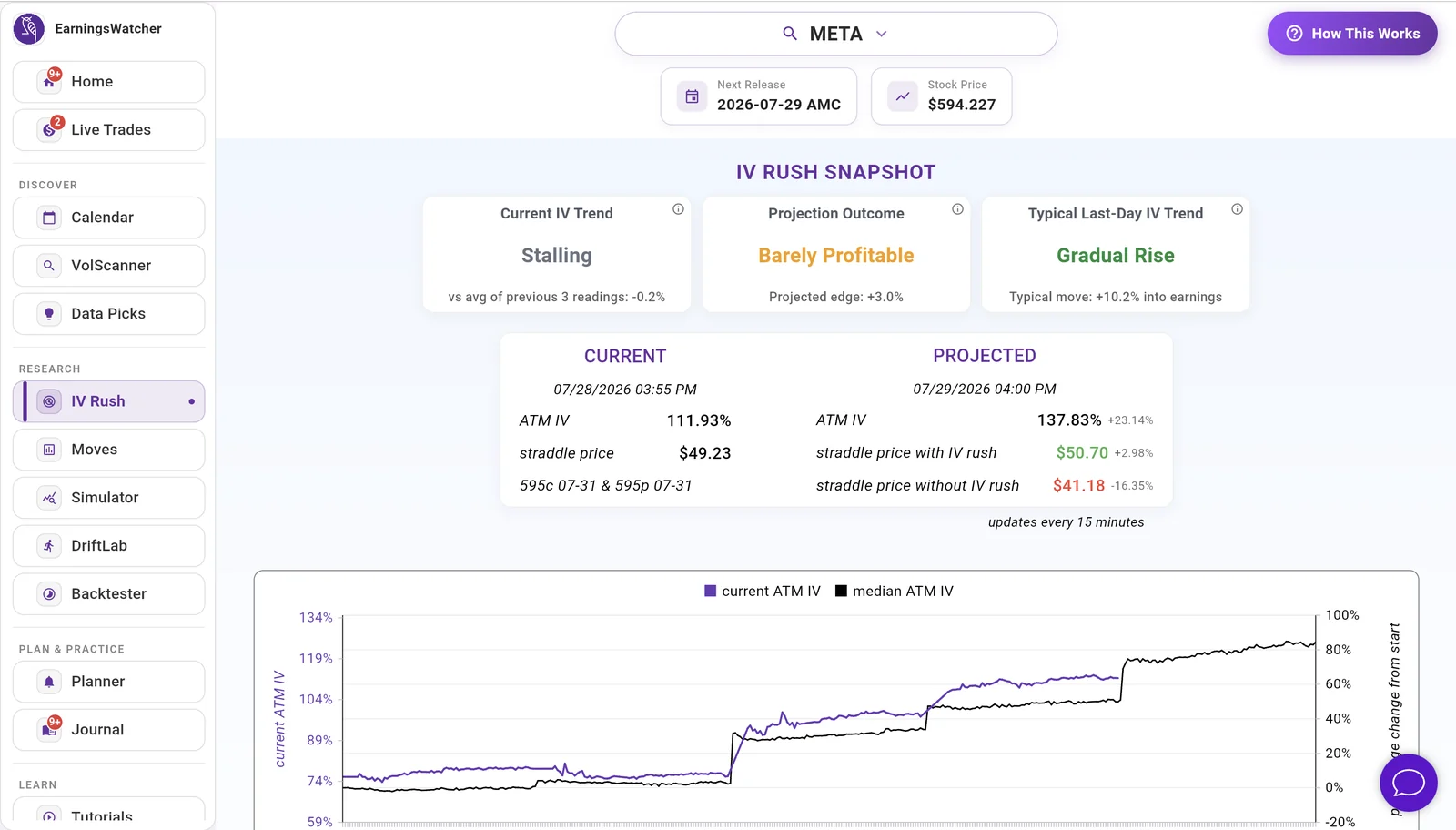Open the VolScanner section

tap(108, 266)
